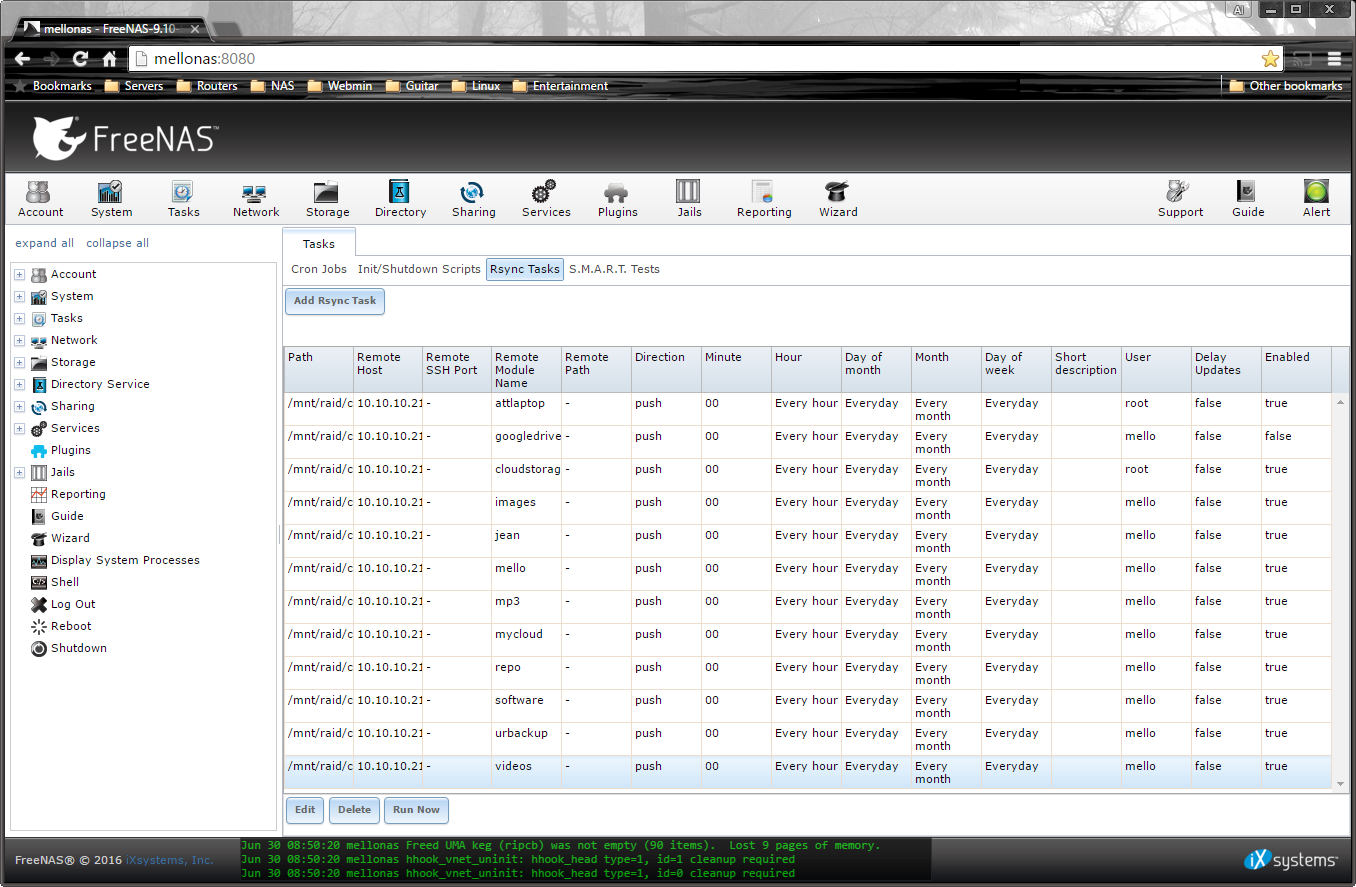1356x887 pixels.
Task: Click collapse all link
Action: point(117,243)
